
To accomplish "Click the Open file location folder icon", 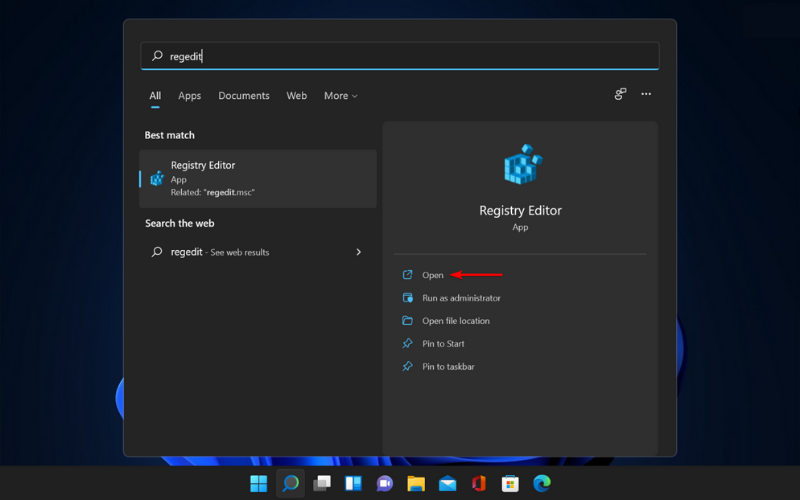I will 407,320.
